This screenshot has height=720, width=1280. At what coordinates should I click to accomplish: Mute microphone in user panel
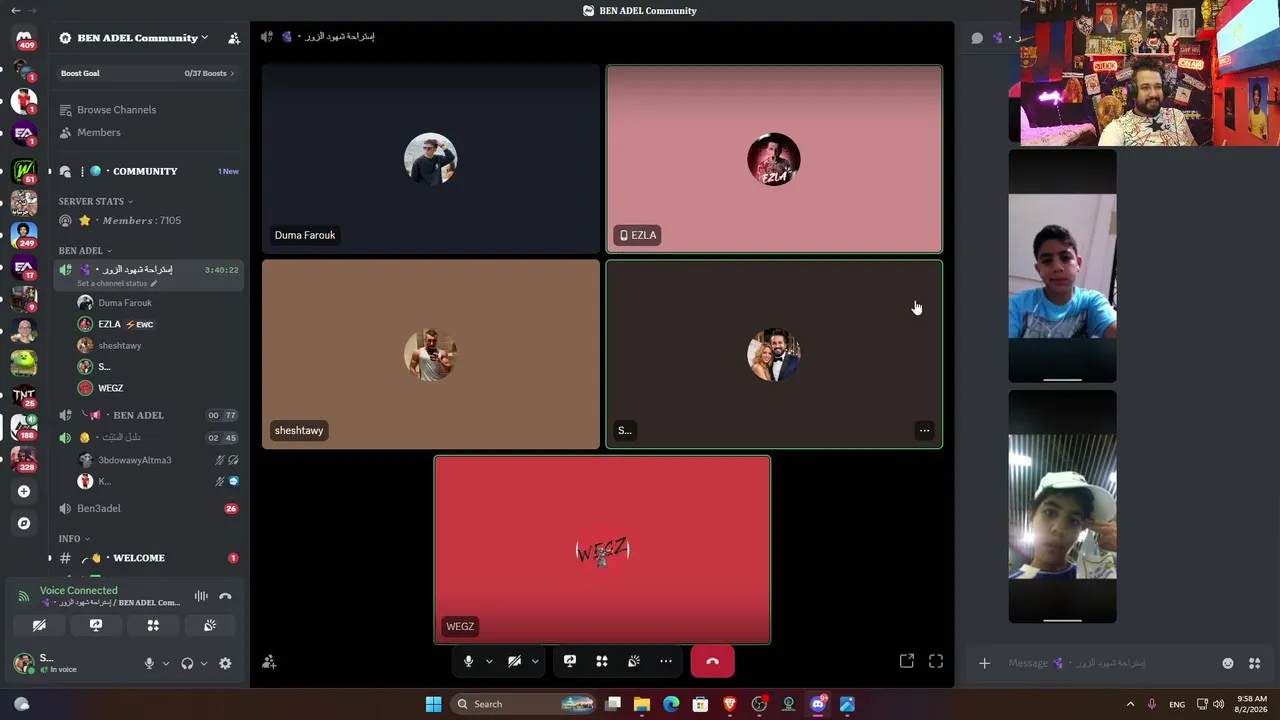[149, 663]
